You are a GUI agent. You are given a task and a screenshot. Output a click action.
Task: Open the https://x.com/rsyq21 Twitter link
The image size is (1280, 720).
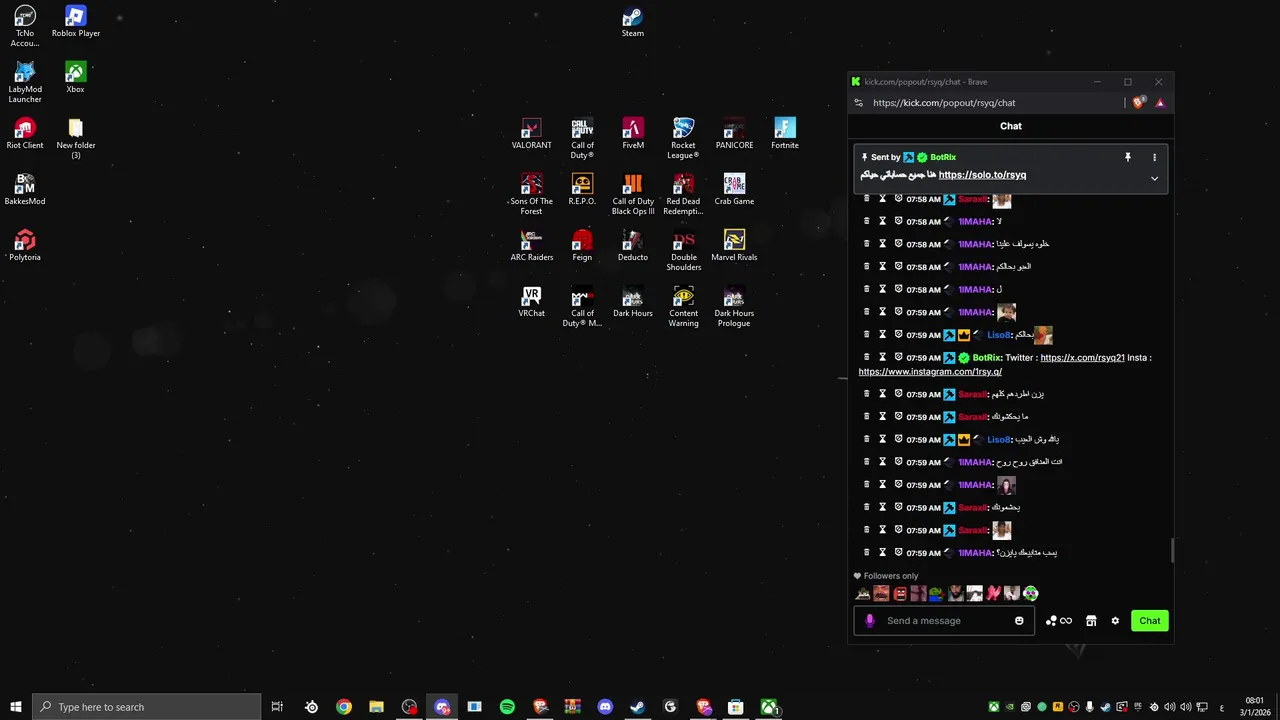pos(1082,358)
